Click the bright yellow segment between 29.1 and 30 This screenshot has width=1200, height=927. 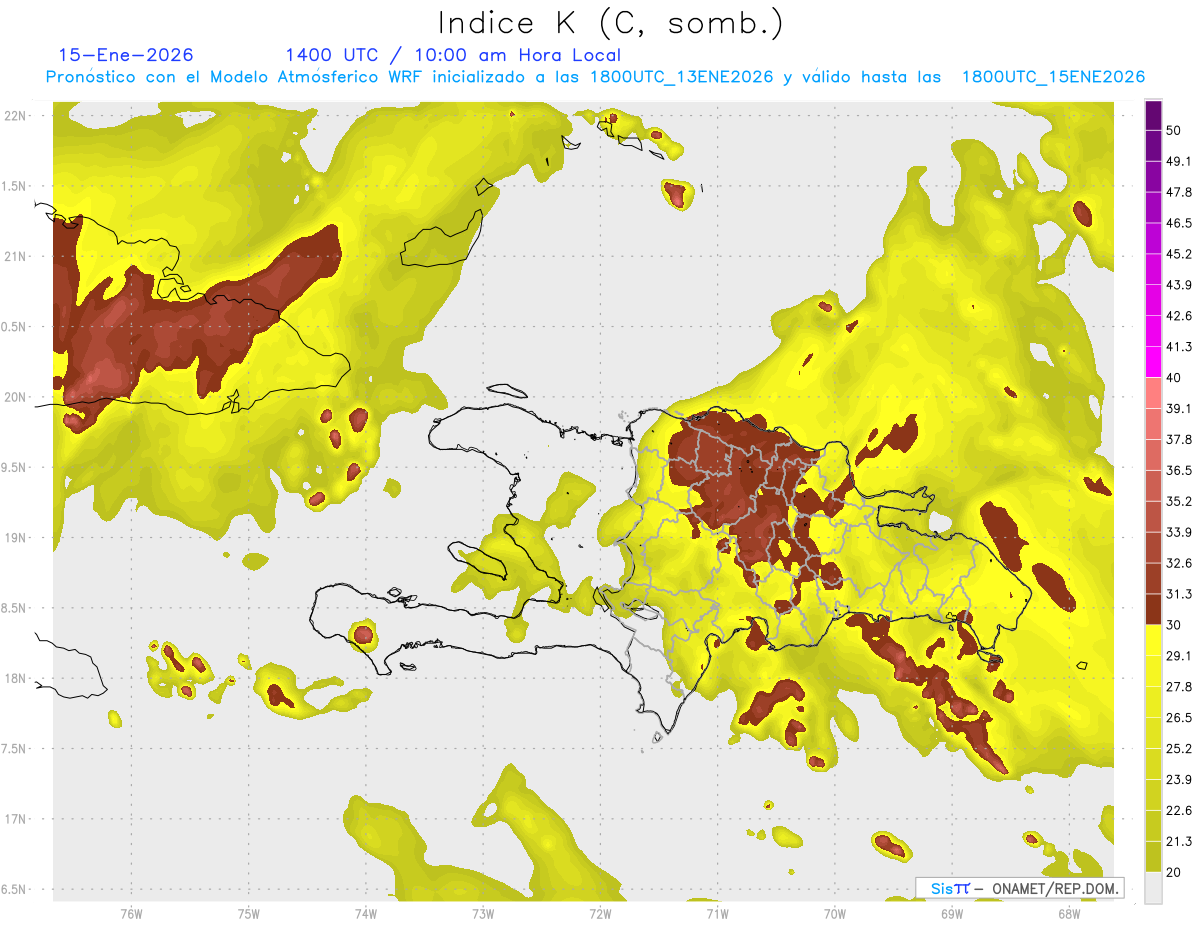pos(1153,641)
